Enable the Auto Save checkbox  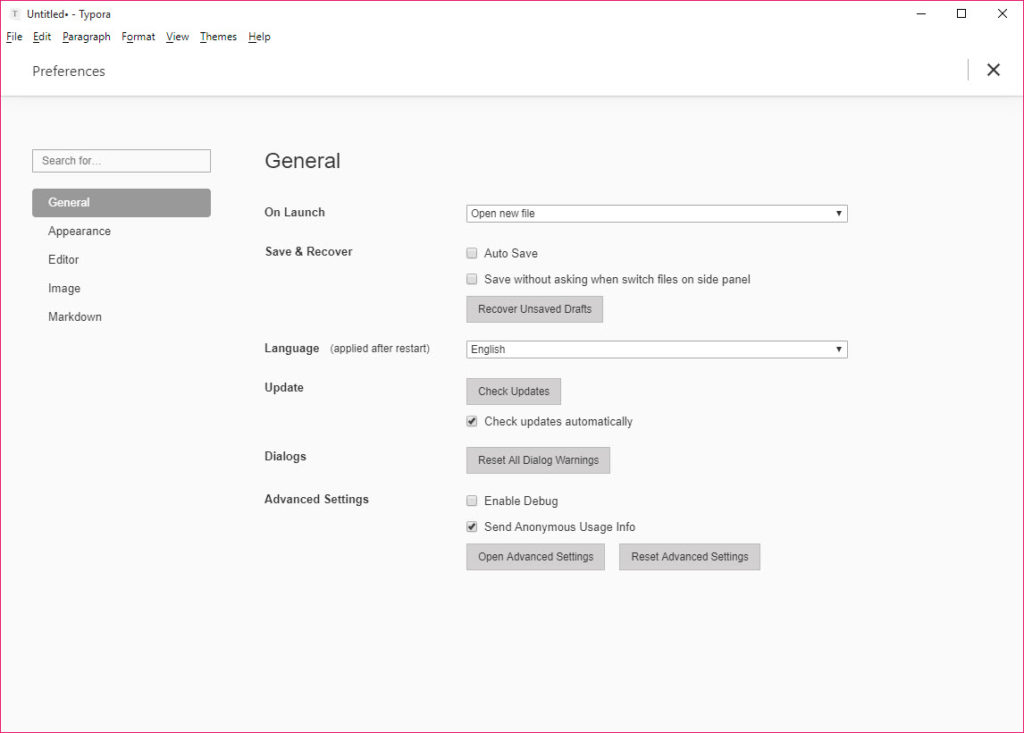click(472, 253)
